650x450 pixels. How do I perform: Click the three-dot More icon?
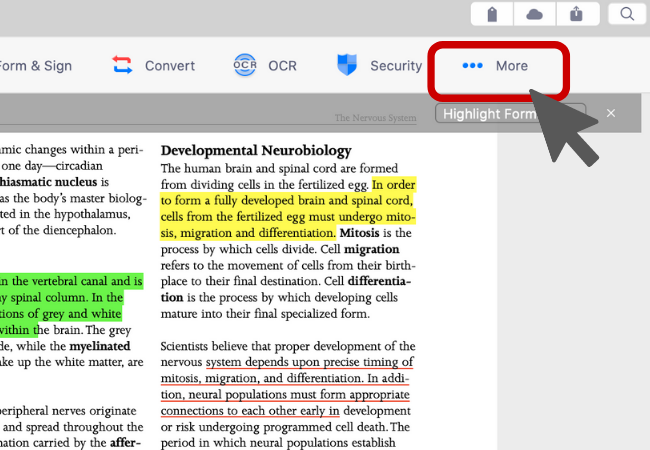tap(473, 65)
